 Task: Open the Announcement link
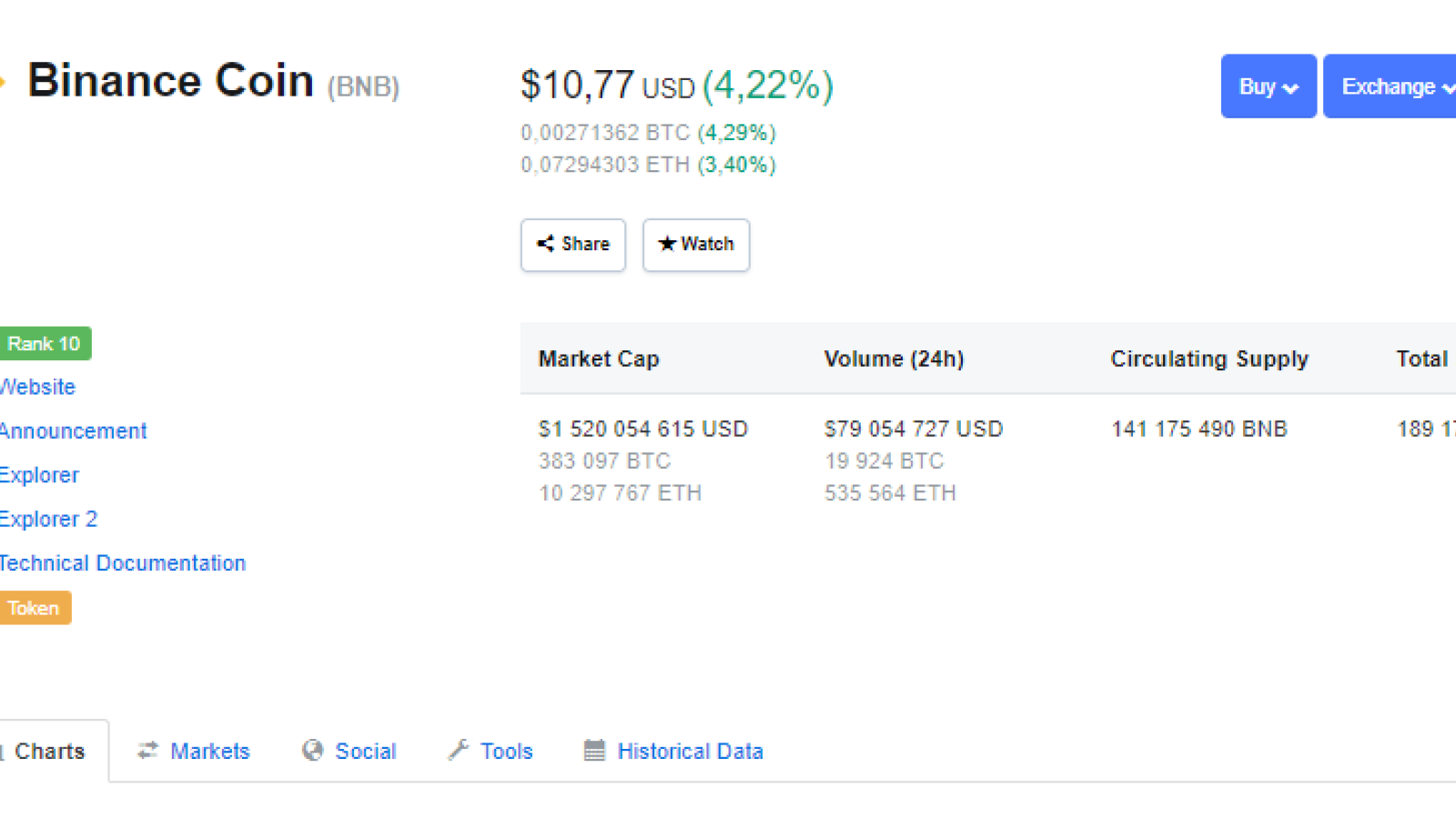(73, 431)
